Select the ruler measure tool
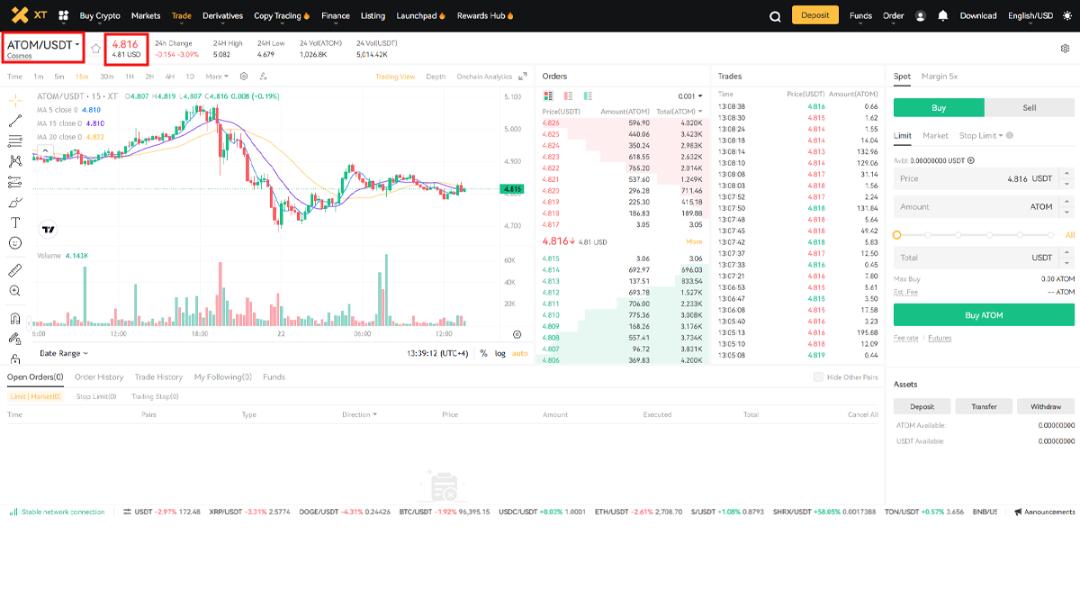This screenshot has height=608, width=1080. [15, 271]
